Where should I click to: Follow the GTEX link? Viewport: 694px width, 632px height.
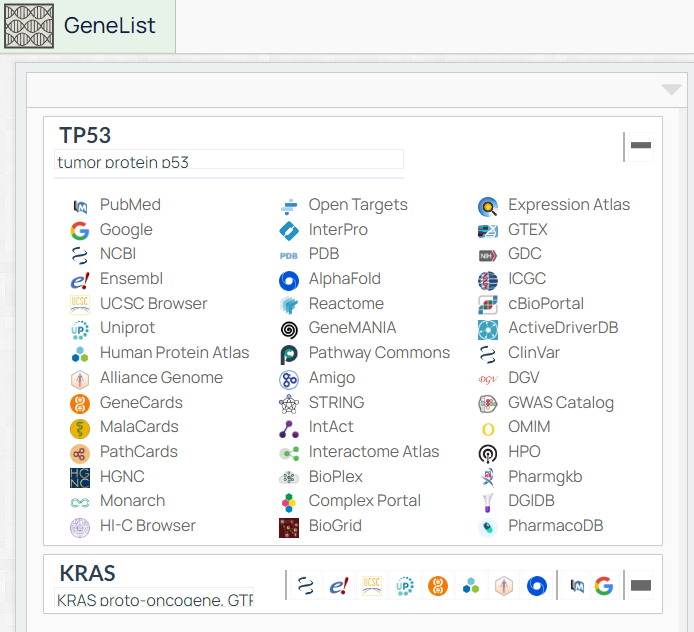(x=528, y=230)
